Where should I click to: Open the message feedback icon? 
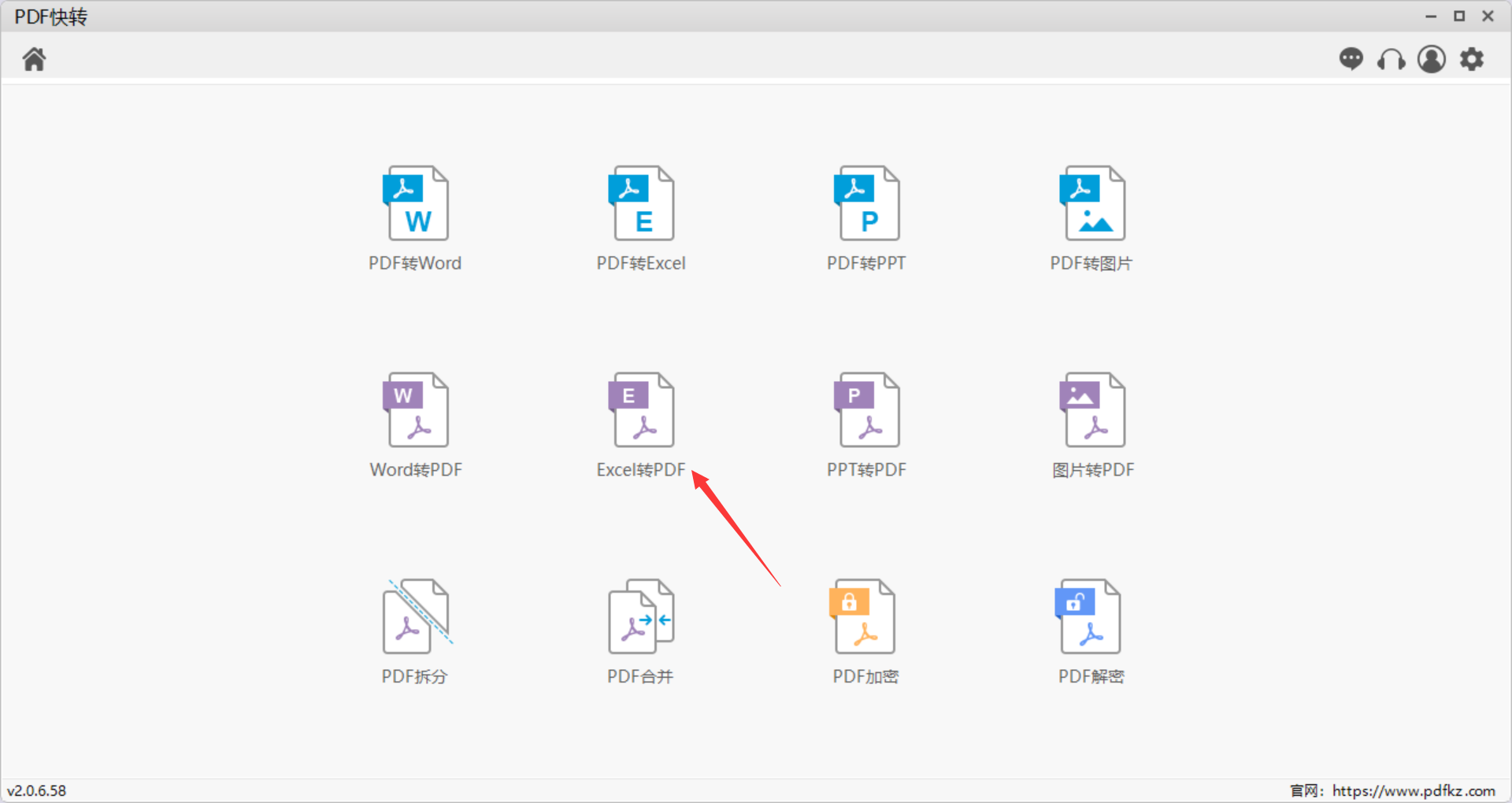pyautogui.click(x=1351, y=59)
